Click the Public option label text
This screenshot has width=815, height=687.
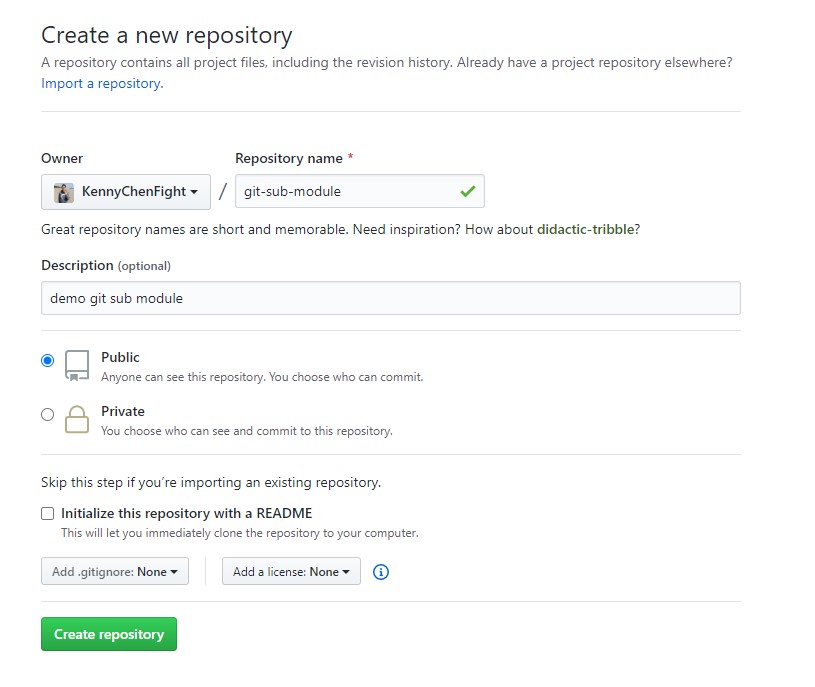click(x=120, y=357)
